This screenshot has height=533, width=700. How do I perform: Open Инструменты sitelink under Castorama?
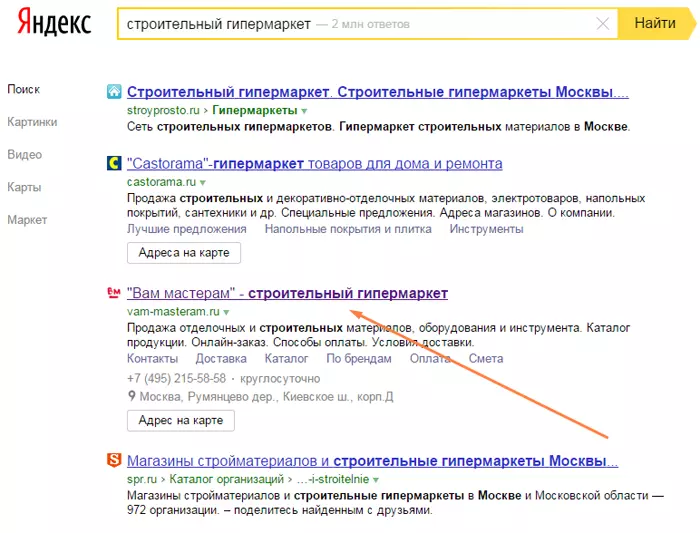click(487, 229)
